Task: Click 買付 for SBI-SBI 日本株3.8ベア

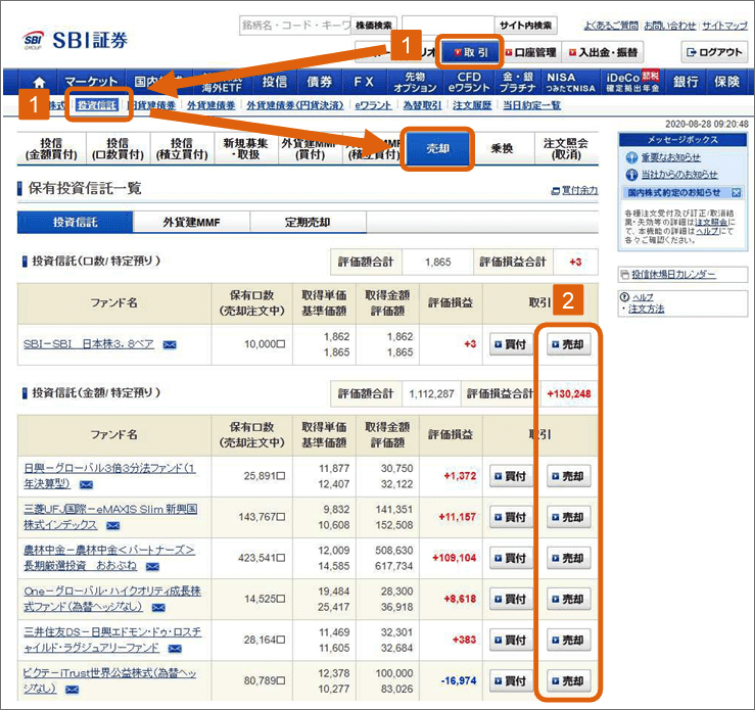Action: click(510, 345)
